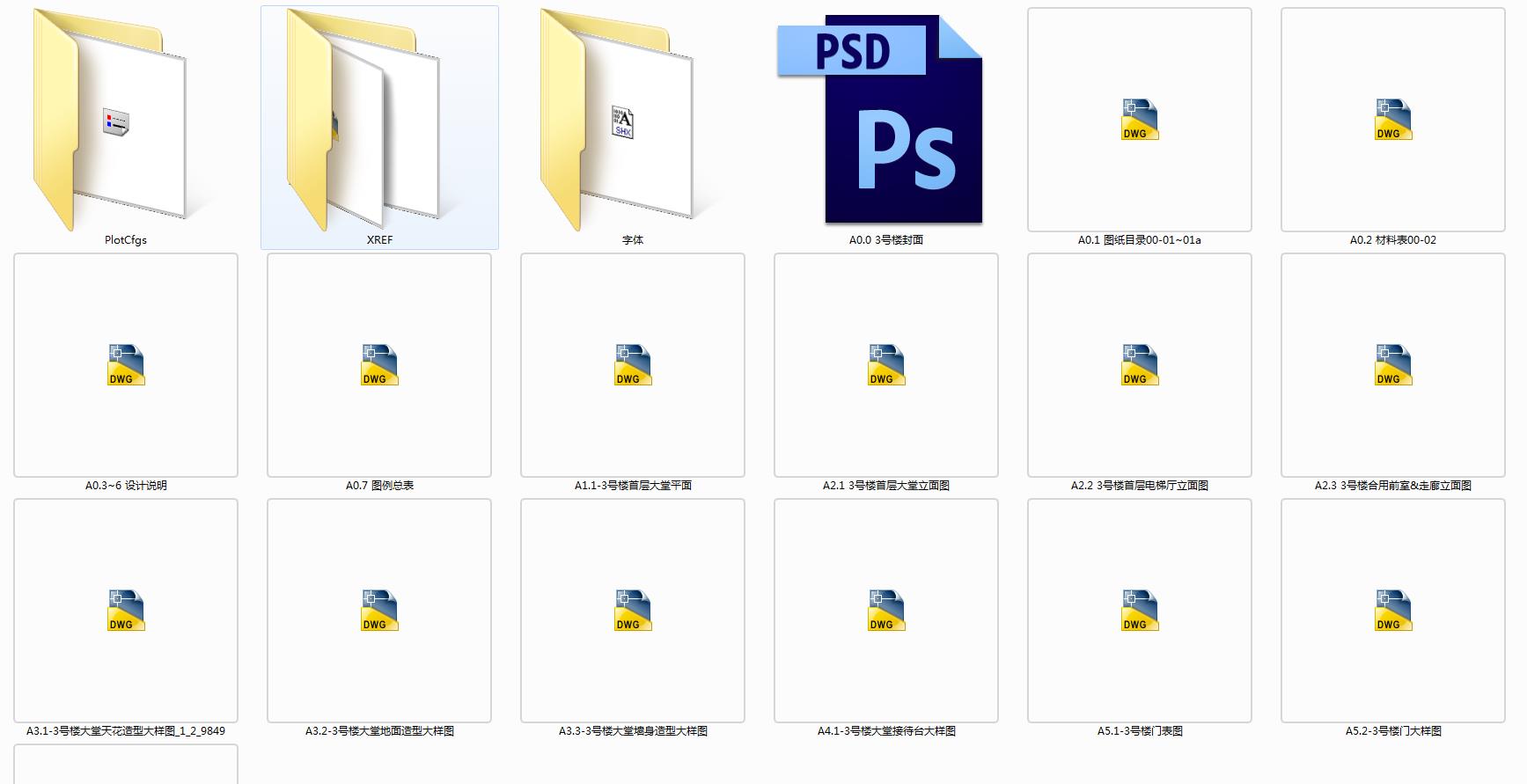
Task: Select DWG icon for A3.3-3号楼大堂墙身造型大样图
Action: [633, 611]
